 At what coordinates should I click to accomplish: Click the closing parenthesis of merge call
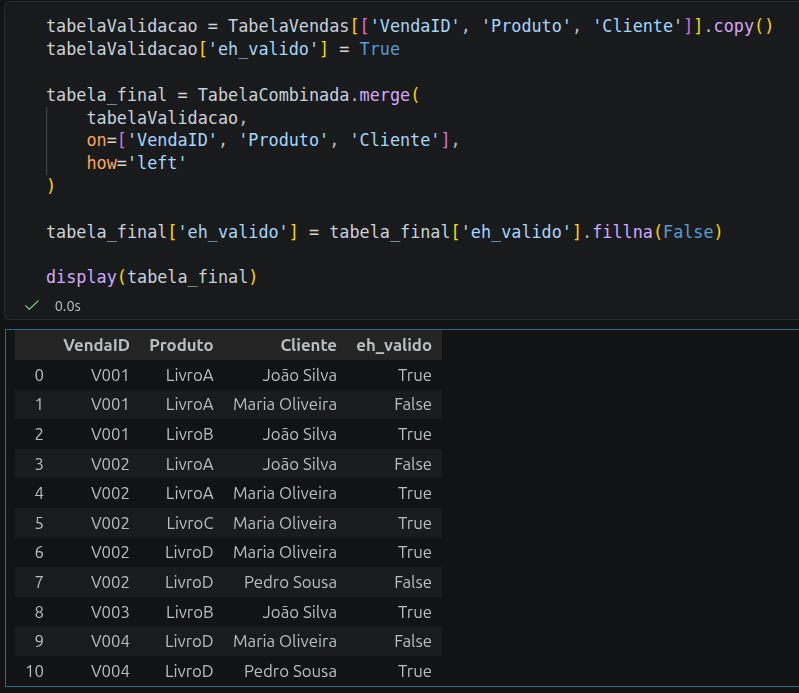[50, 186]
